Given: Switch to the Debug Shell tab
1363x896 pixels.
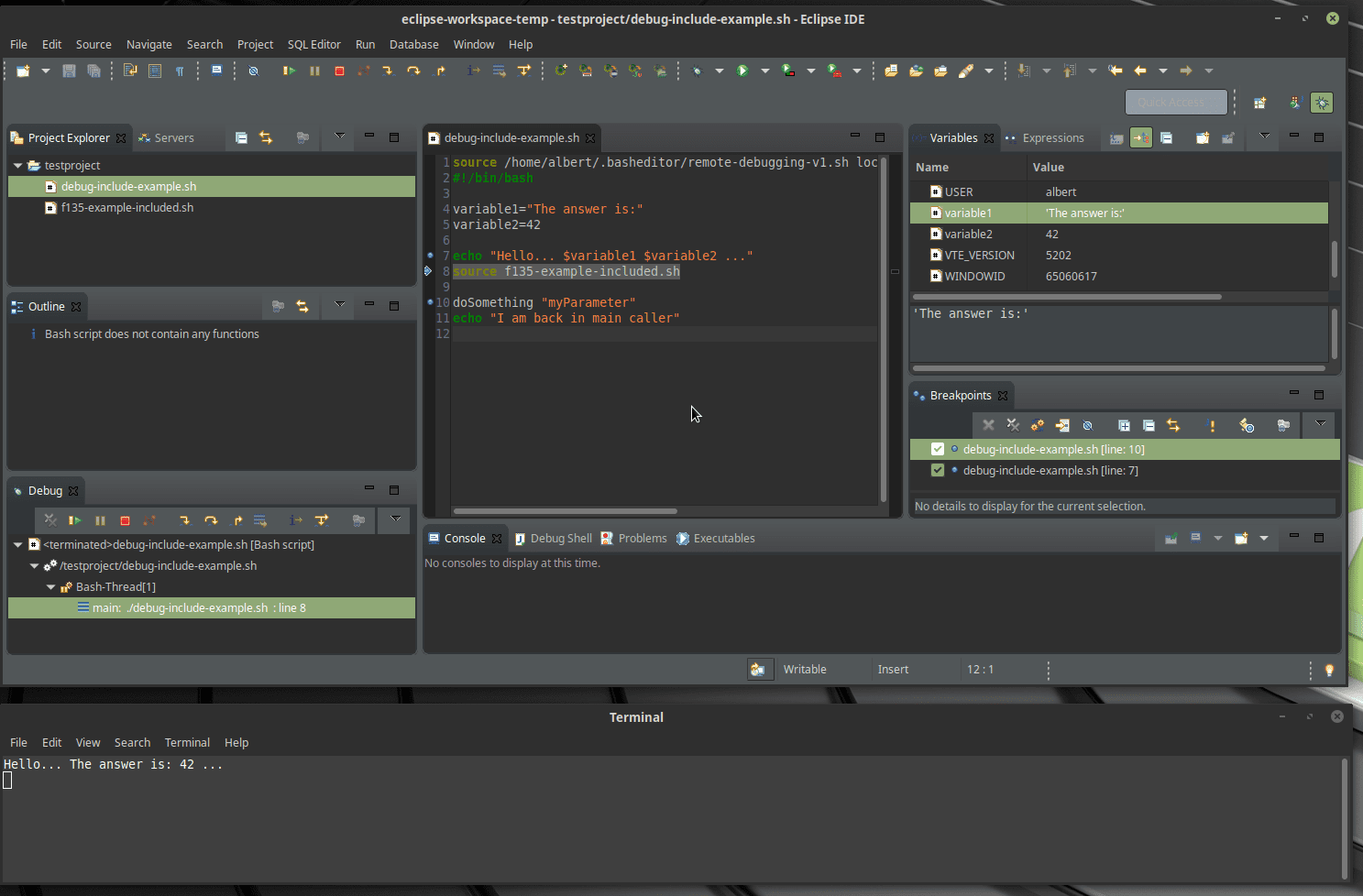Looking at the screenshot, I should click(x=561, y=538).
